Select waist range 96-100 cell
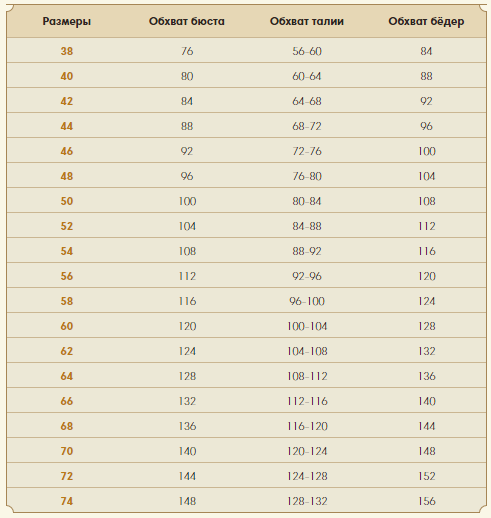Image resolution: width=491 pixels, height=518 pixels. coord(307,301)
